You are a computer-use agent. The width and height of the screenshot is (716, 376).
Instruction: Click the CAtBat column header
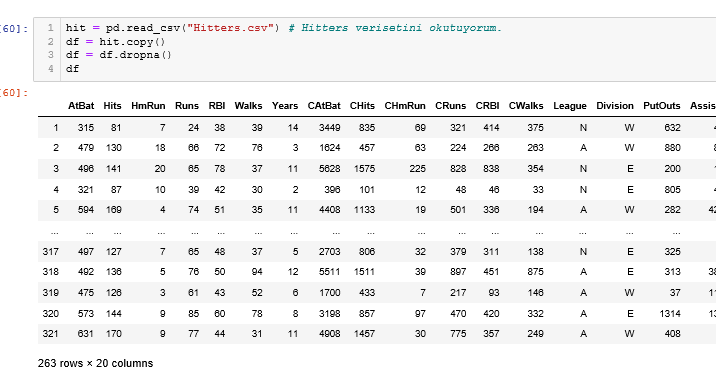(x=324, y=106)
